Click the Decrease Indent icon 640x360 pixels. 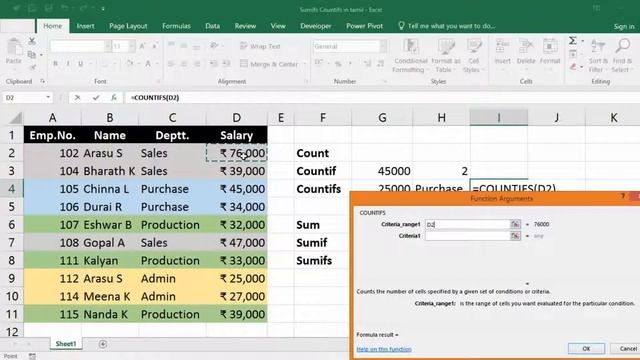click(213, 64)
